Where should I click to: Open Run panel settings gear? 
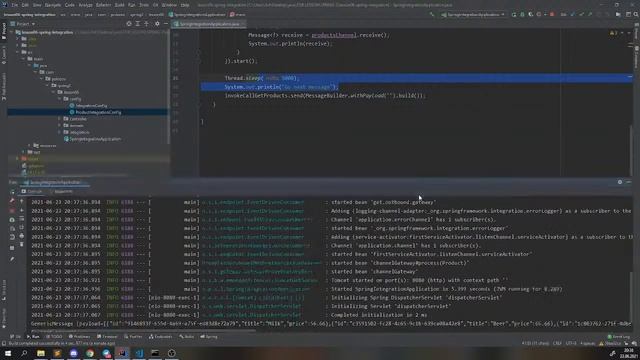tap(620, 182)
